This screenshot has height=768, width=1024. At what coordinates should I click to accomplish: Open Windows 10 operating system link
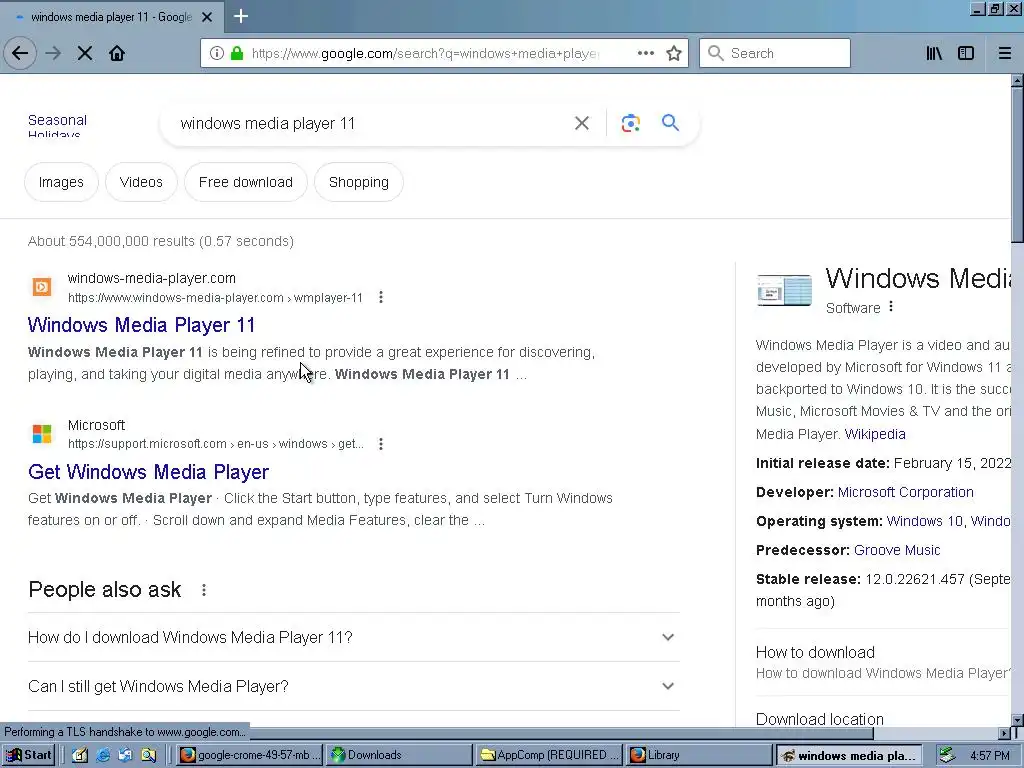coord(925,521)
